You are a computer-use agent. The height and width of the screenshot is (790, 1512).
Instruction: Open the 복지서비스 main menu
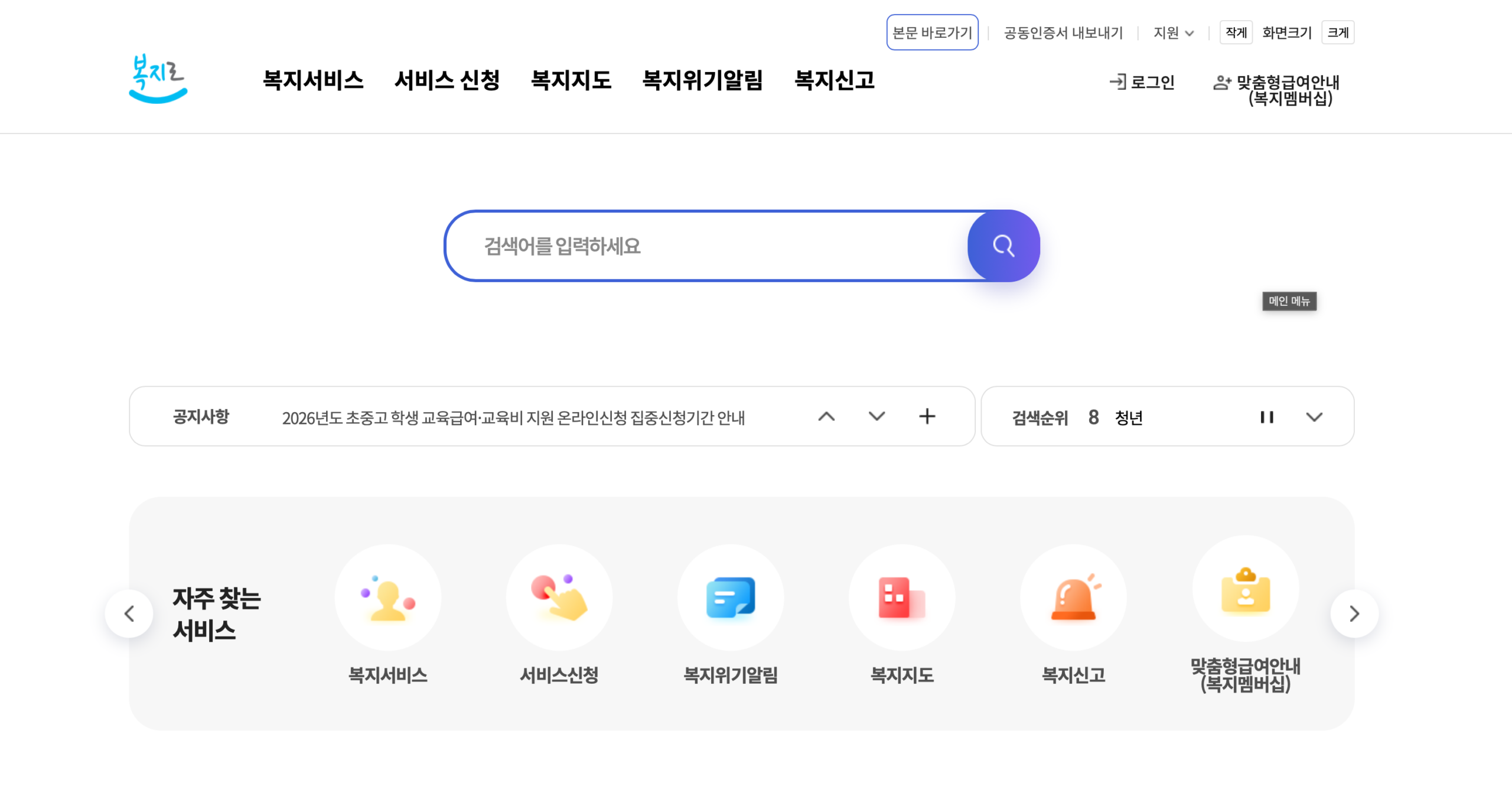tap(313, 80)
